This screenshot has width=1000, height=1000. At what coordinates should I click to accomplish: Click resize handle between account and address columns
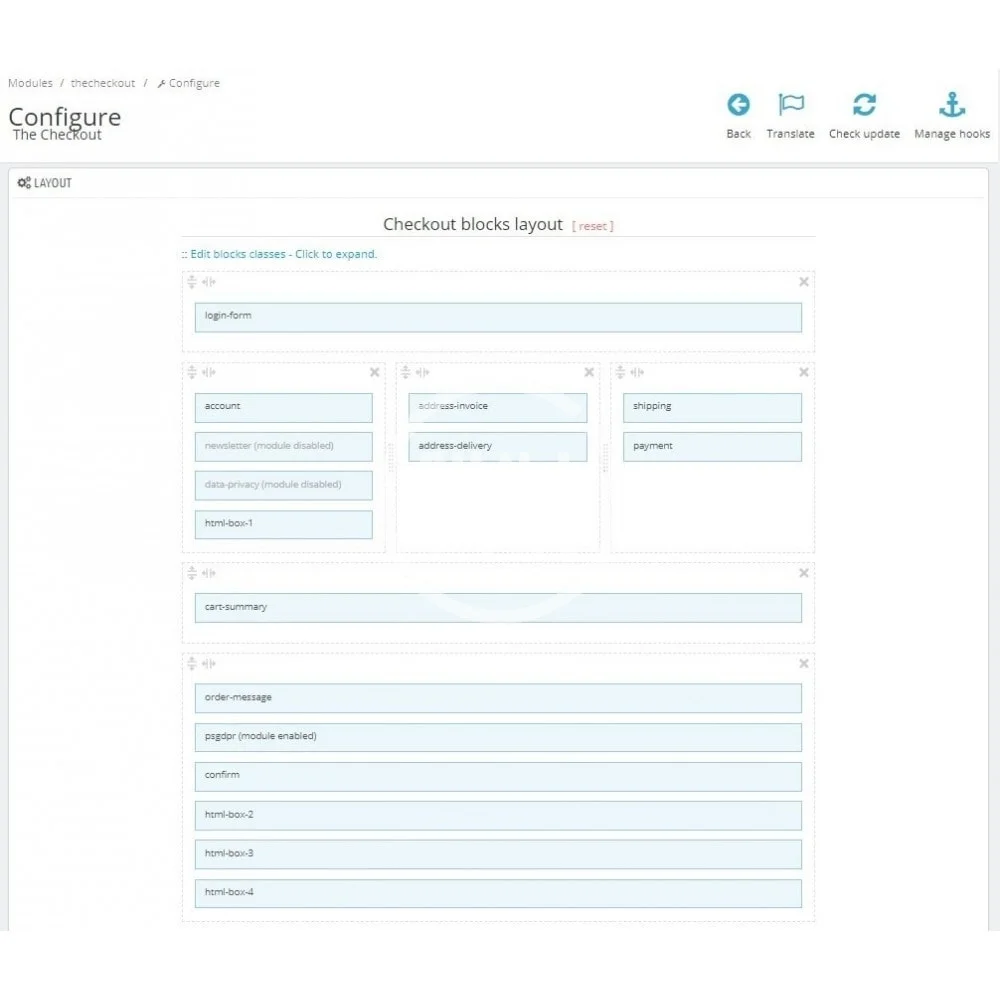coord(390,457)
